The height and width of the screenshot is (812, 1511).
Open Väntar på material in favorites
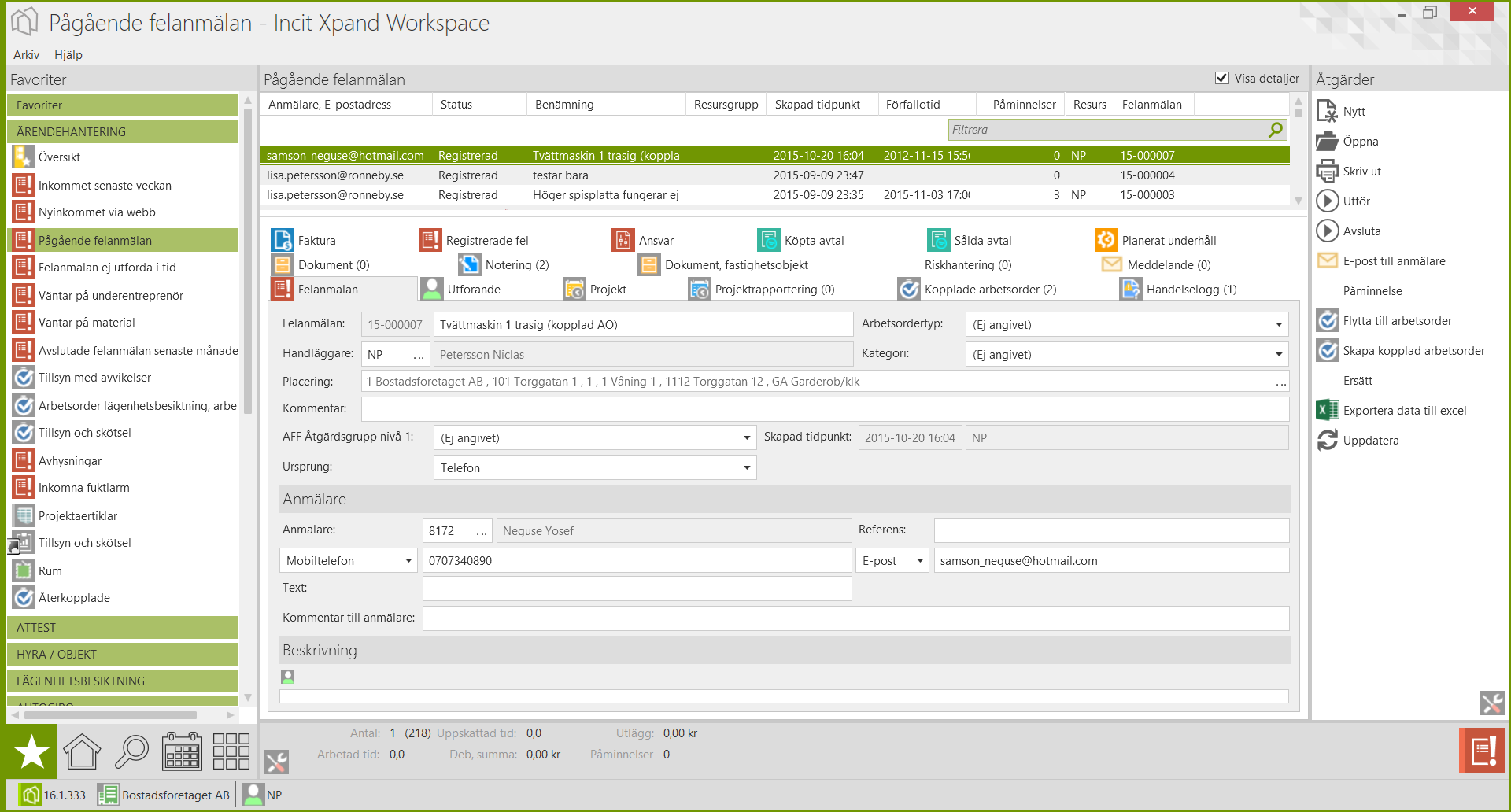pos(87,322)
